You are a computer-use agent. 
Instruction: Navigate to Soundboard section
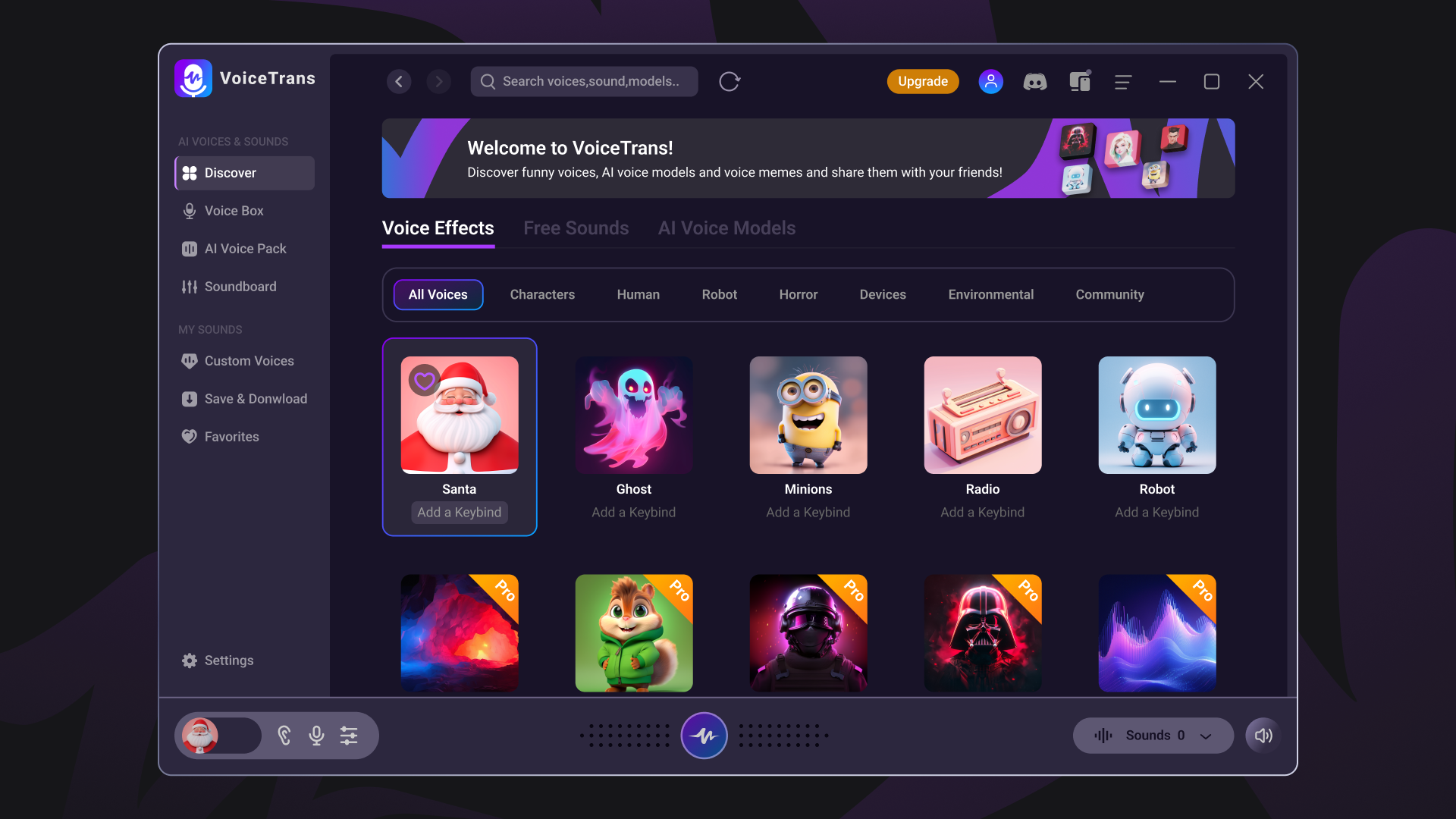point(240,286)
